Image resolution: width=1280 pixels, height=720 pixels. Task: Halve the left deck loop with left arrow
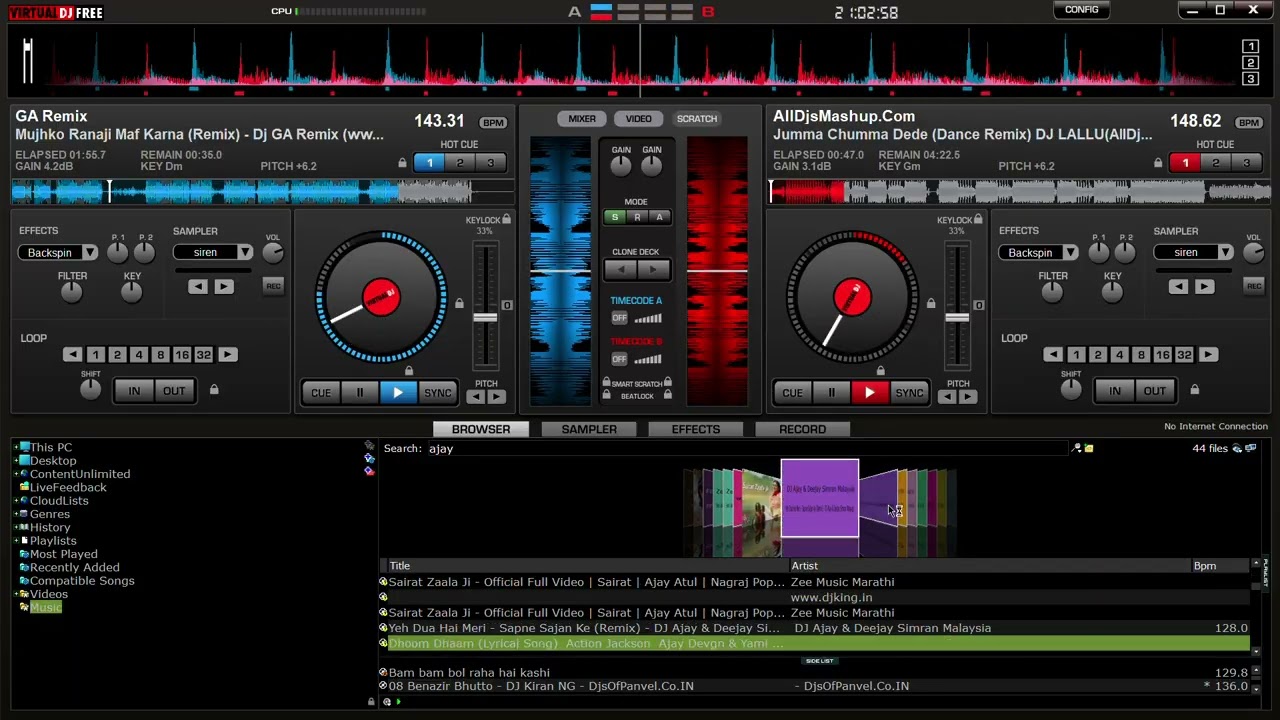(72, 355)
